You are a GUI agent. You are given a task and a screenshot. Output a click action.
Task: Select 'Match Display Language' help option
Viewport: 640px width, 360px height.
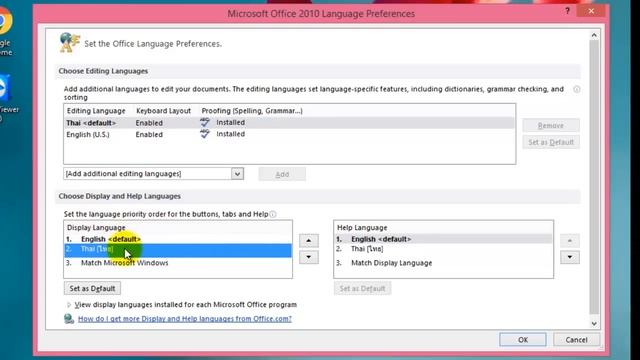pos(443,263)
